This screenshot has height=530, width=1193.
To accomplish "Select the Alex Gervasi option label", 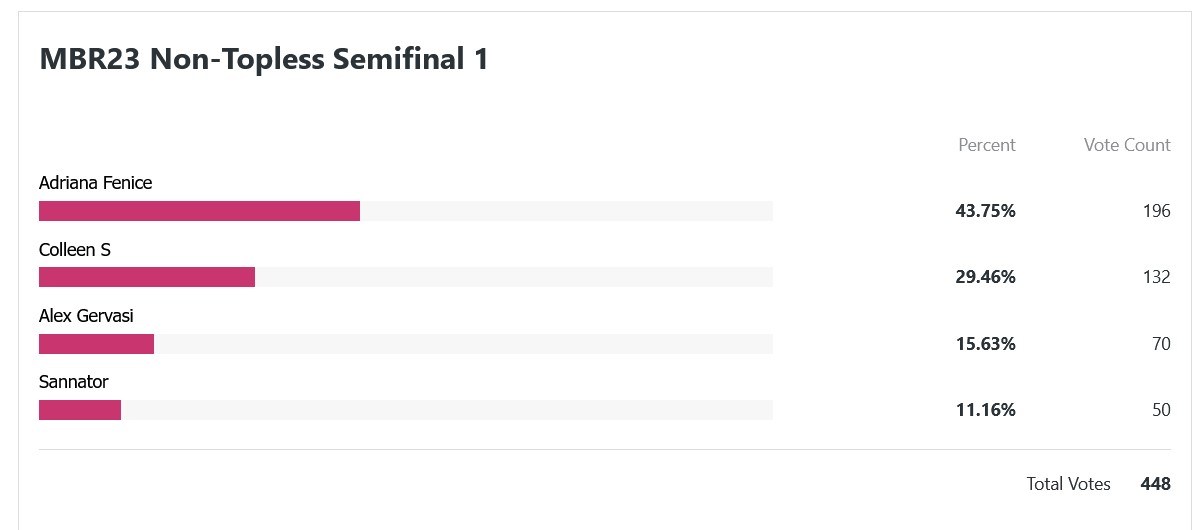I will tap(86, 316).
